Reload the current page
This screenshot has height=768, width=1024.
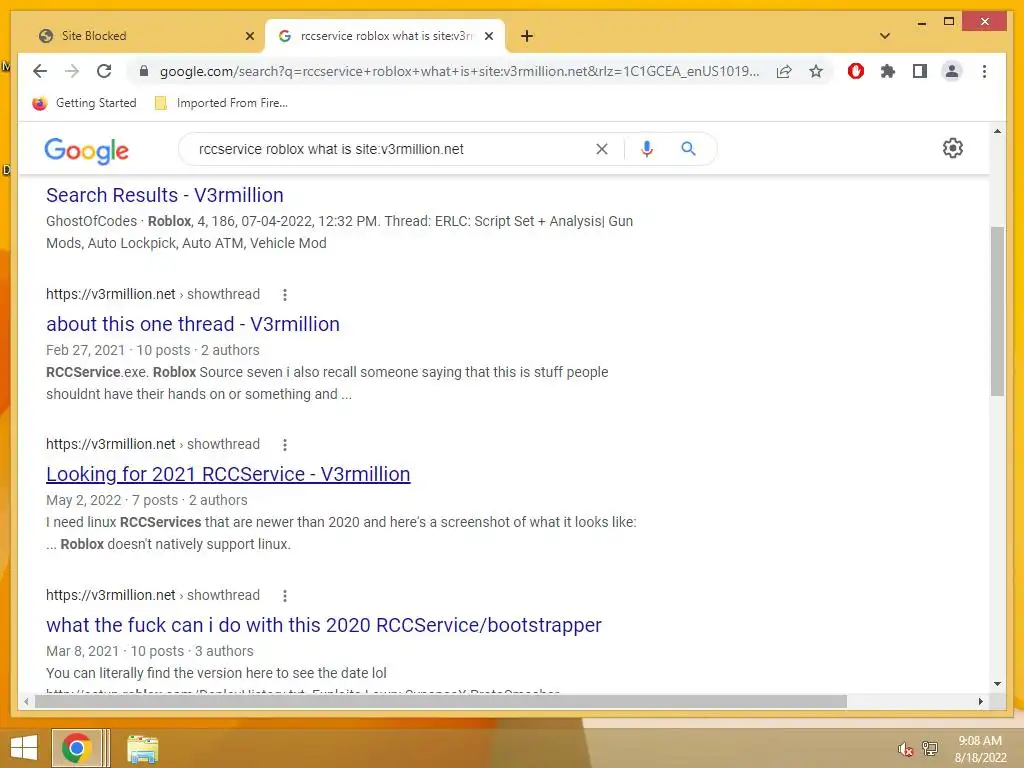104,71
